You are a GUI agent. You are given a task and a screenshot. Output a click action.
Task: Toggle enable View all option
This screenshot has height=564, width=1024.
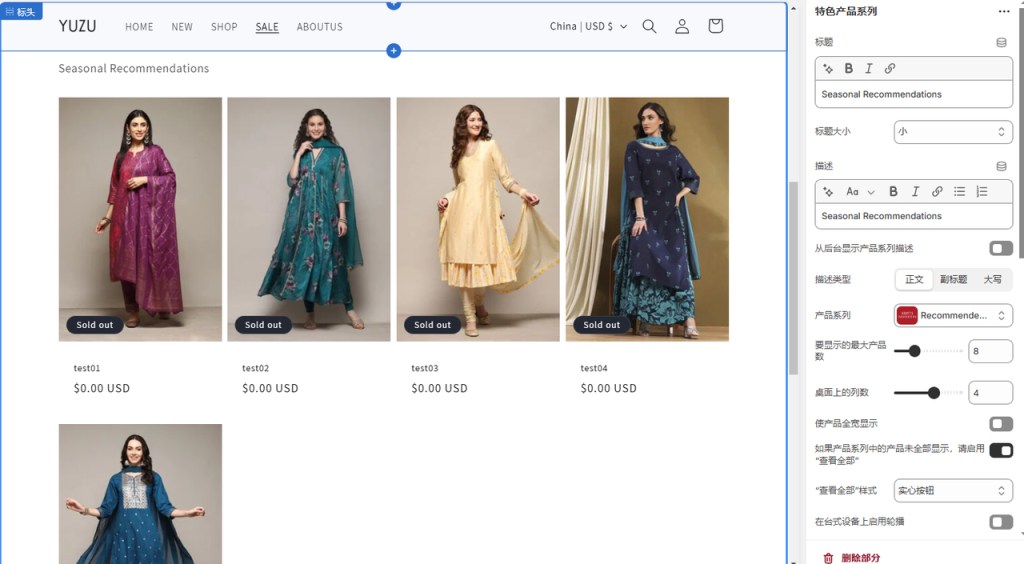1000,450
